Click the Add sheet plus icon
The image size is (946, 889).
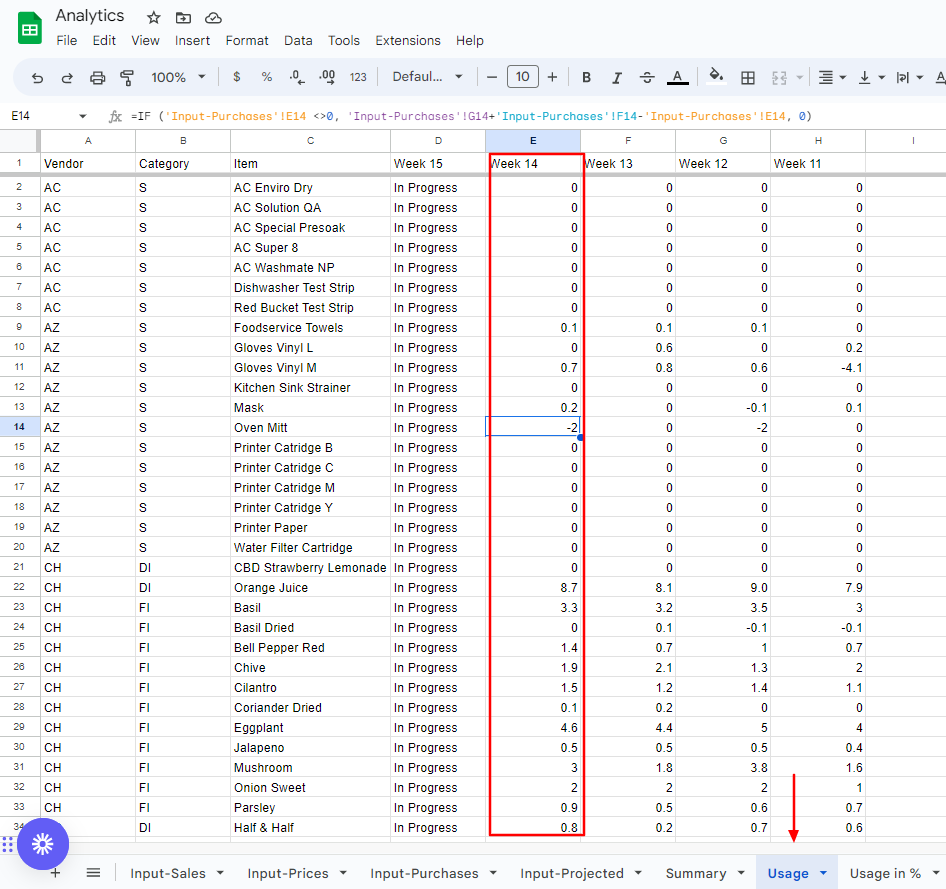pos(55,873)
